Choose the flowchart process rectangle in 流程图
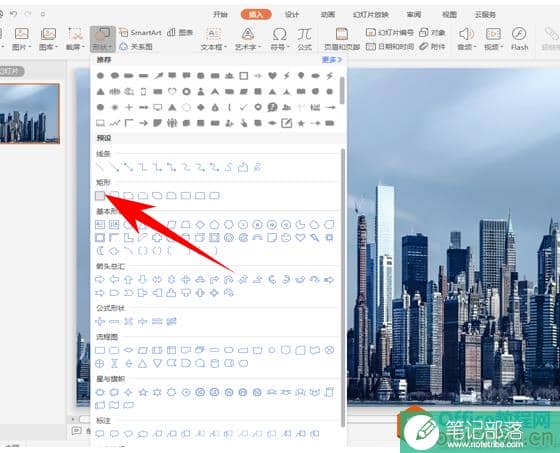This screenshot has height=453, width=560. tap(100, 350)
